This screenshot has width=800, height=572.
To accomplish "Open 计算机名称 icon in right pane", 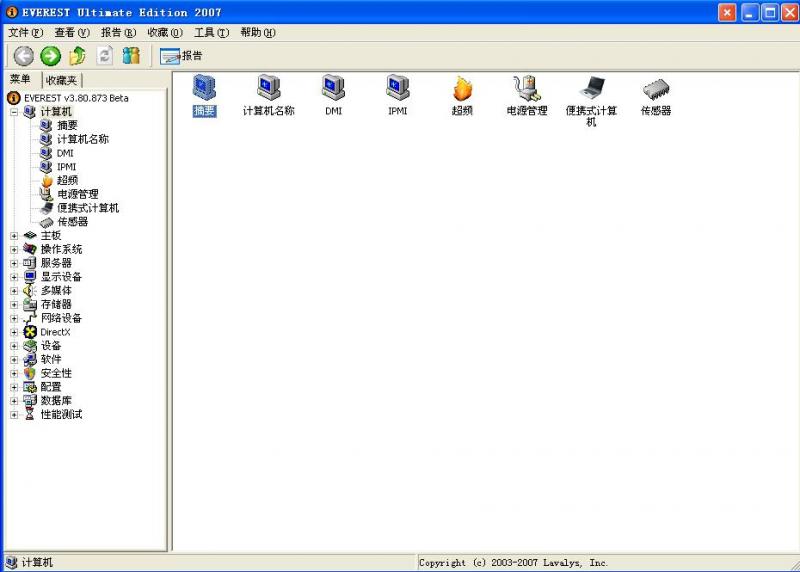I will point(268,96).
